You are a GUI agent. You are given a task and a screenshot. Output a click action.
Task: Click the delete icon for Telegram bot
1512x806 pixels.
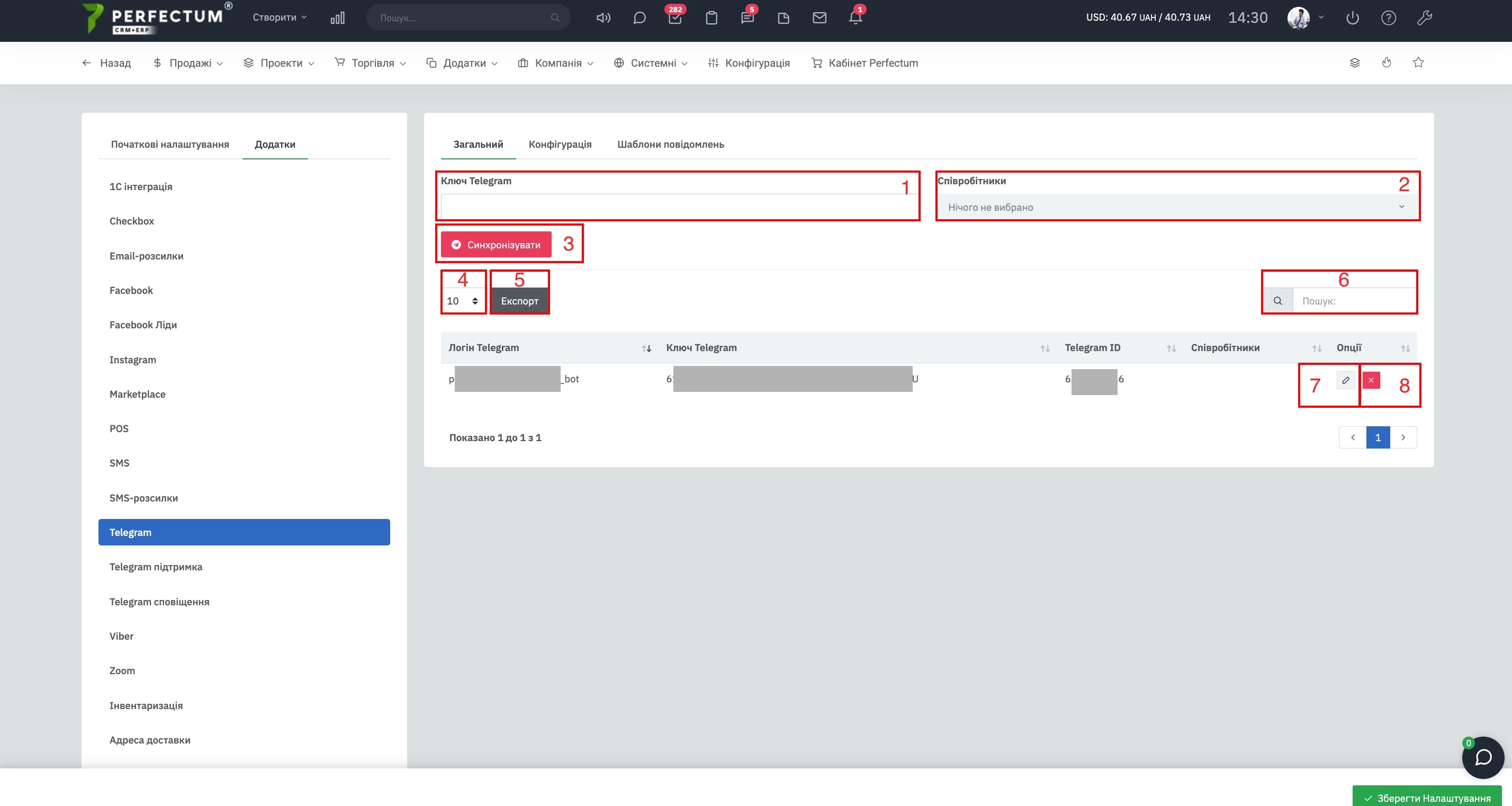pyautogui.click(x=1371, y=380)
